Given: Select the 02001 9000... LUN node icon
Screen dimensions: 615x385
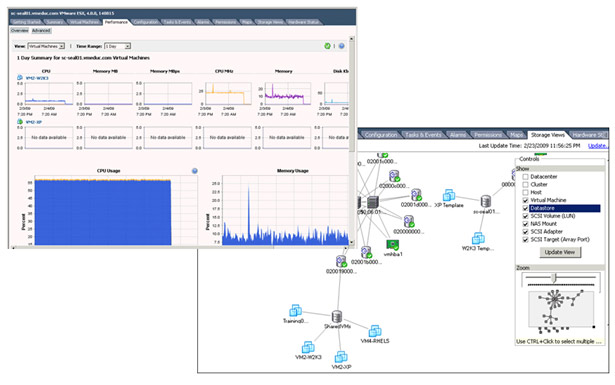Looking at the screenshot, I should tap(341, 262).
